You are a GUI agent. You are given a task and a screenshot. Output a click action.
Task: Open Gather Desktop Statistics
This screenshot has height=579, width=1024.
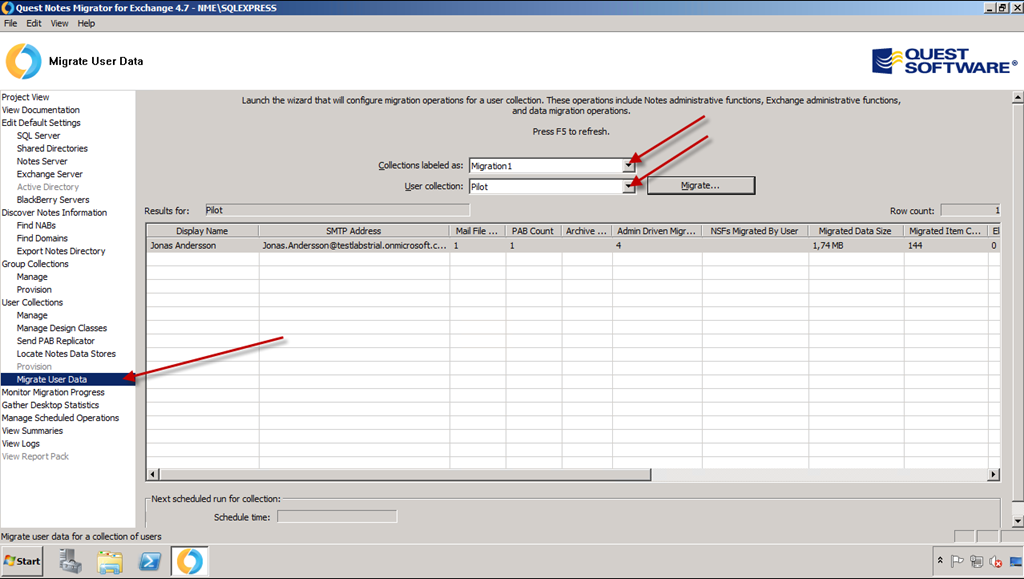click(x=50, y=405)
